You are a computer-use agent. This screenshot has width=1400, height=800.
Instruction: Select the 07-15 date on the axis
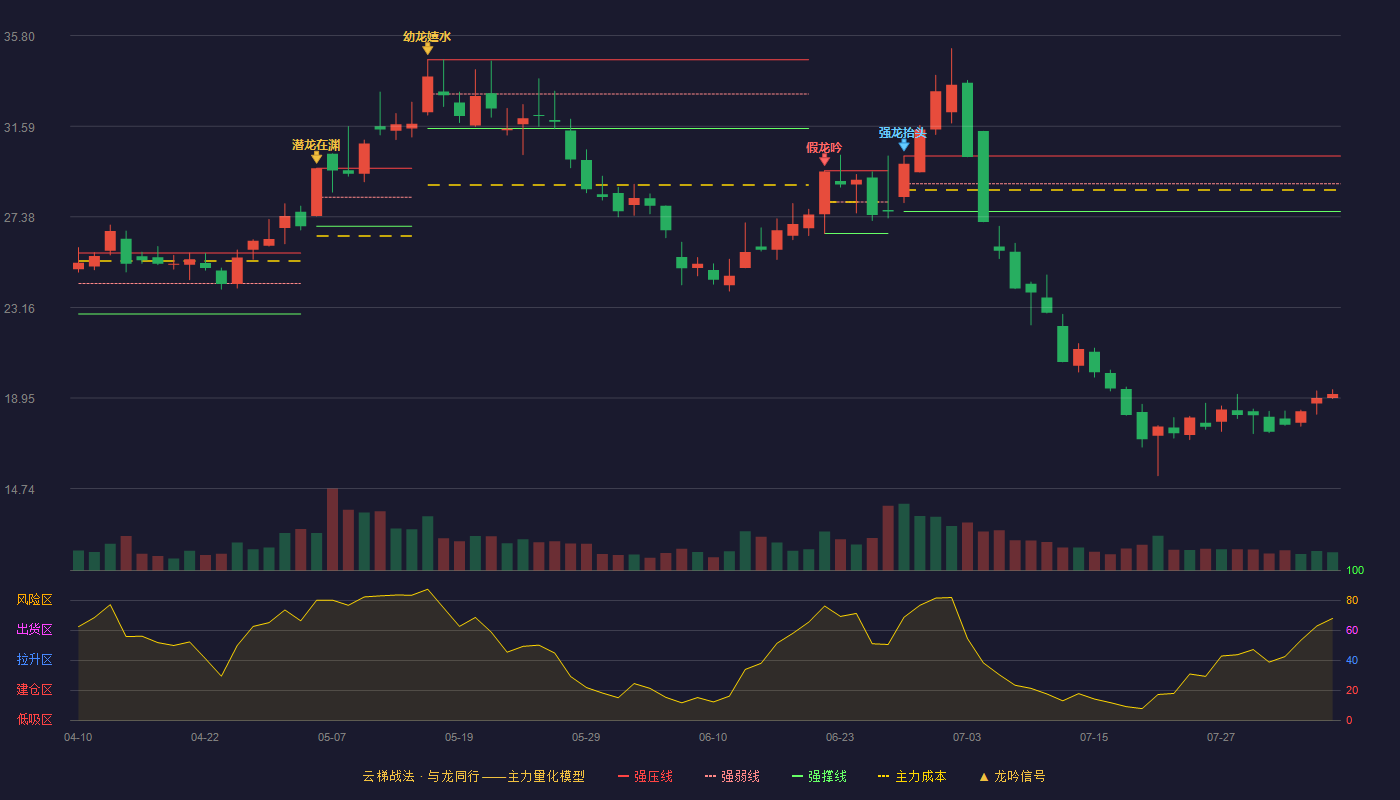1094,737
